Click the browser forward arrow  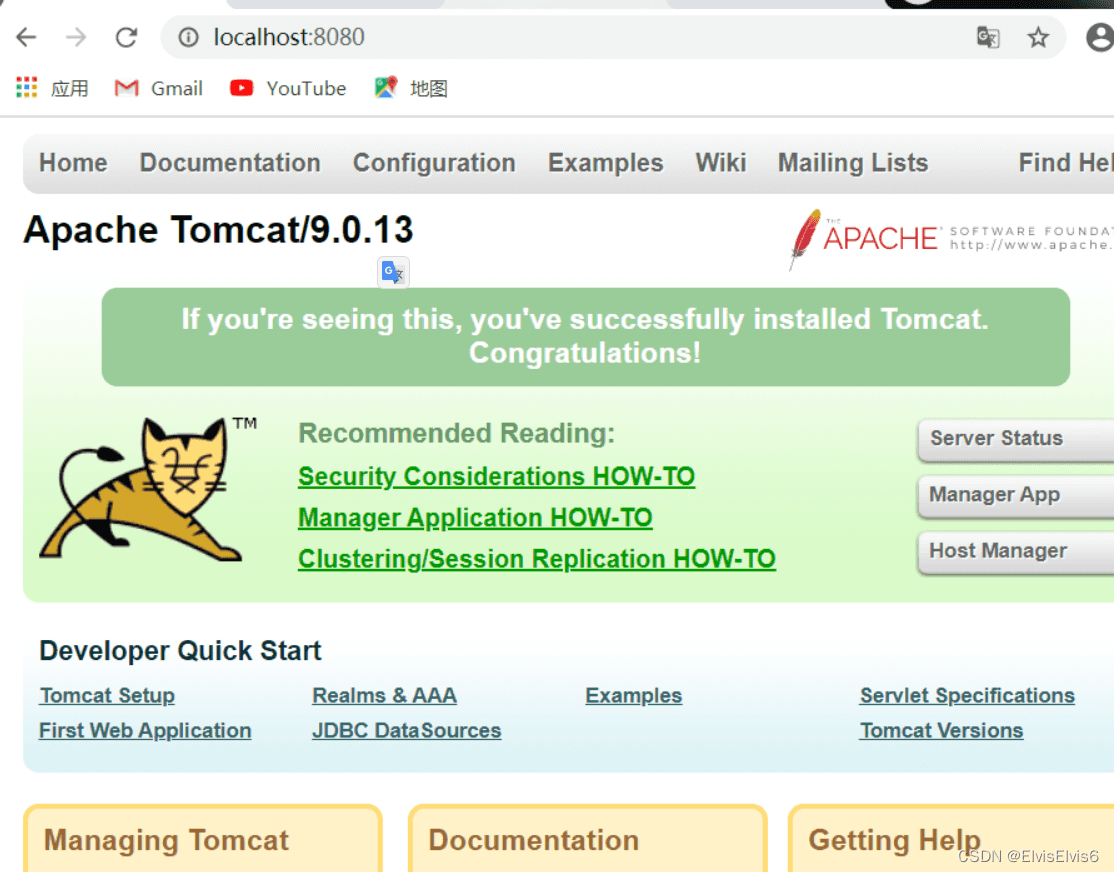[76, 37]
